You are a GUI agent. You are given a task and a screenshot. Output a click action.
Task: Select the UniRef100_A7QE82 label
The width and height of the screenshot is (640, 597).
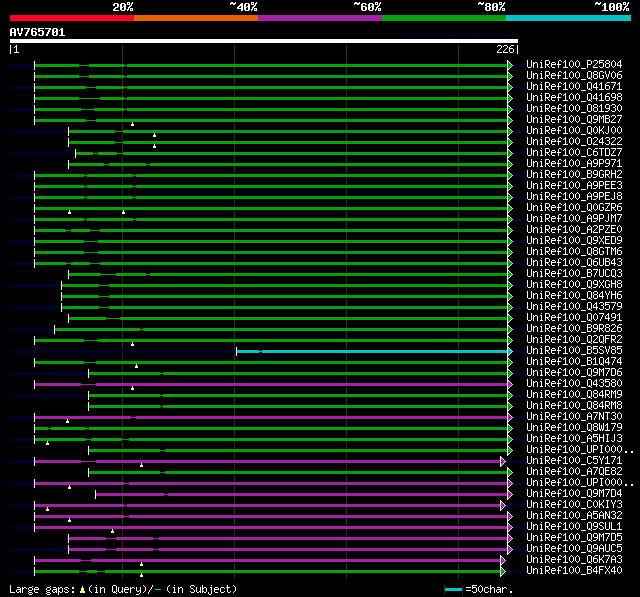[574, 472]
